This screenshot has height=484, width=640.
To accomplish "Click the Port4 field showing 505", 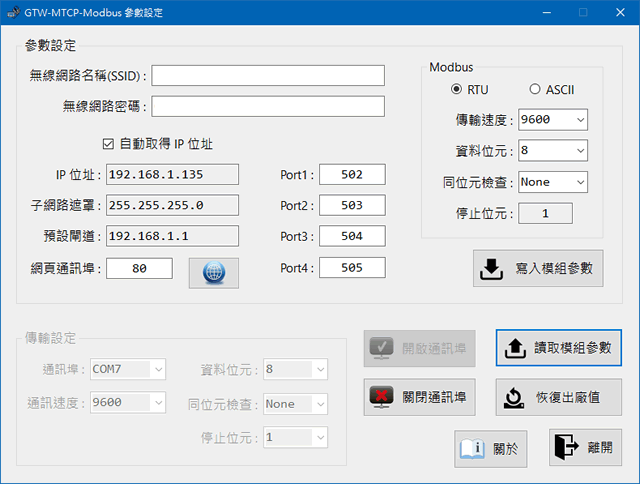I will (352, 268).
